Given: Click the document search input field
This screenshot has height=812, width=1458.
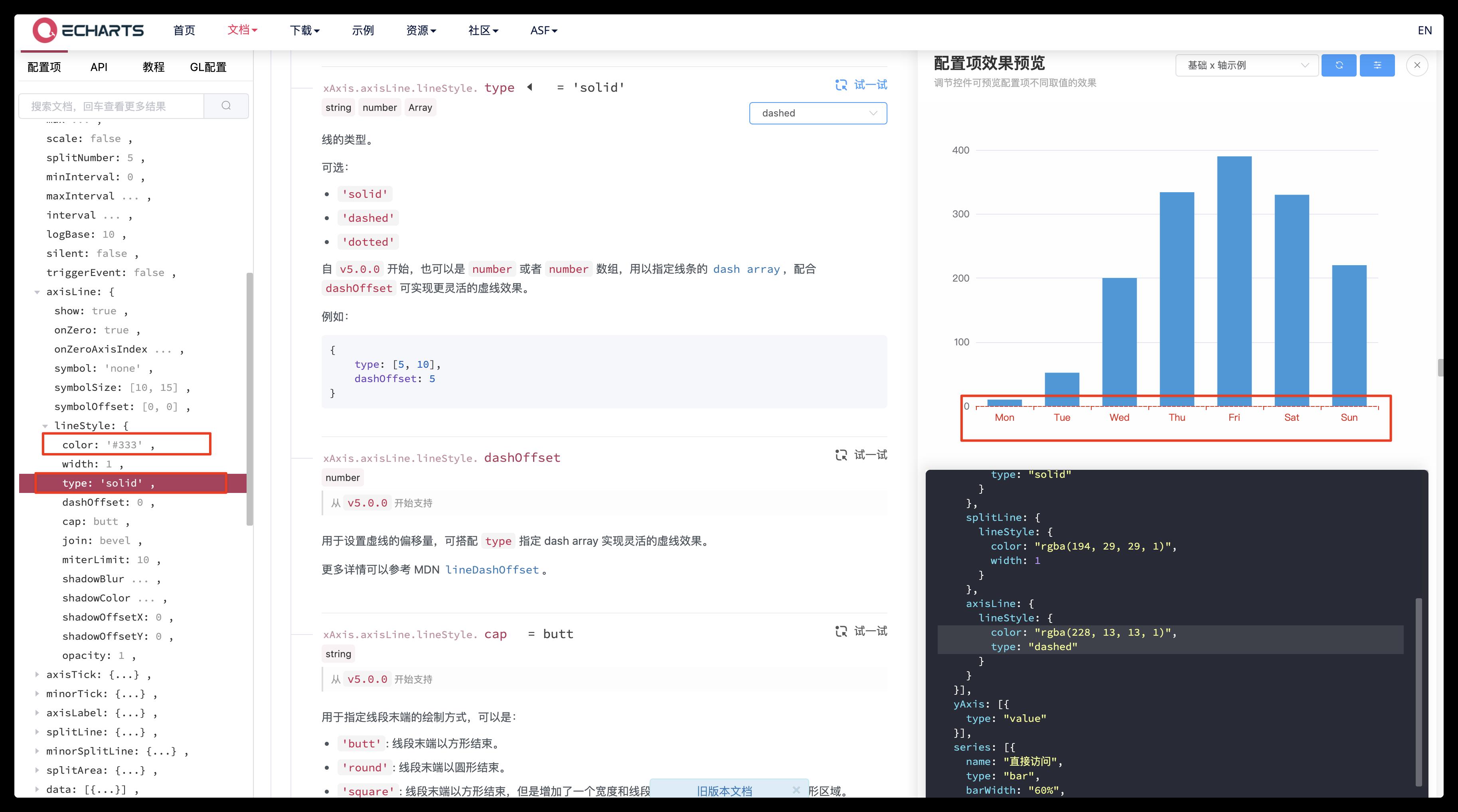Looking at the screenshot, I should 111,106.
